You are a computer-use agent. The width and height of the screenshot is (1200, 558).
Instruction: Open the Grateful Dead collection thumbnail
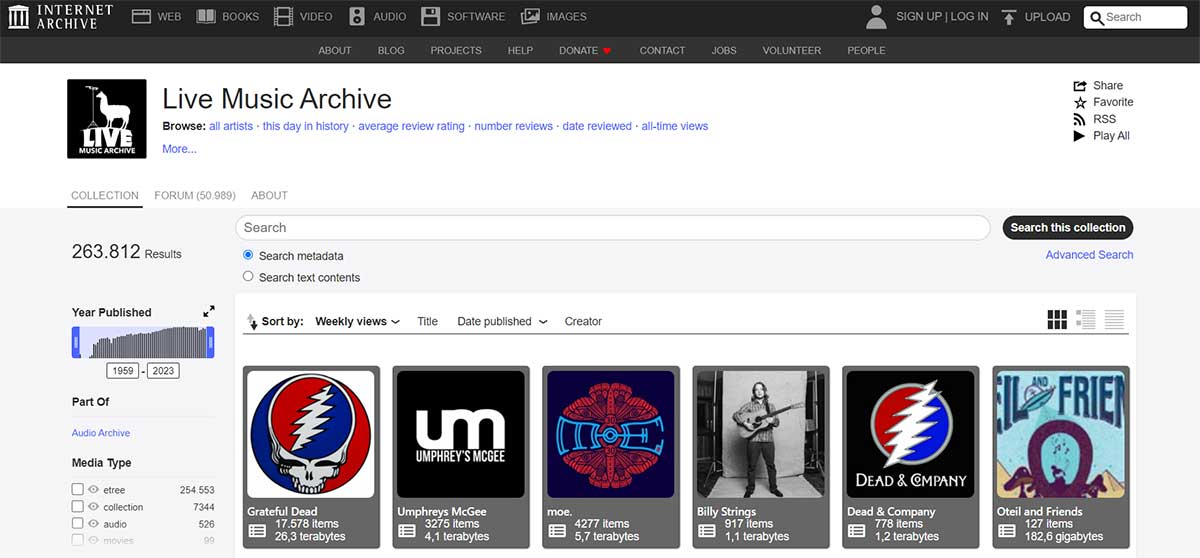tap(311, 435)
